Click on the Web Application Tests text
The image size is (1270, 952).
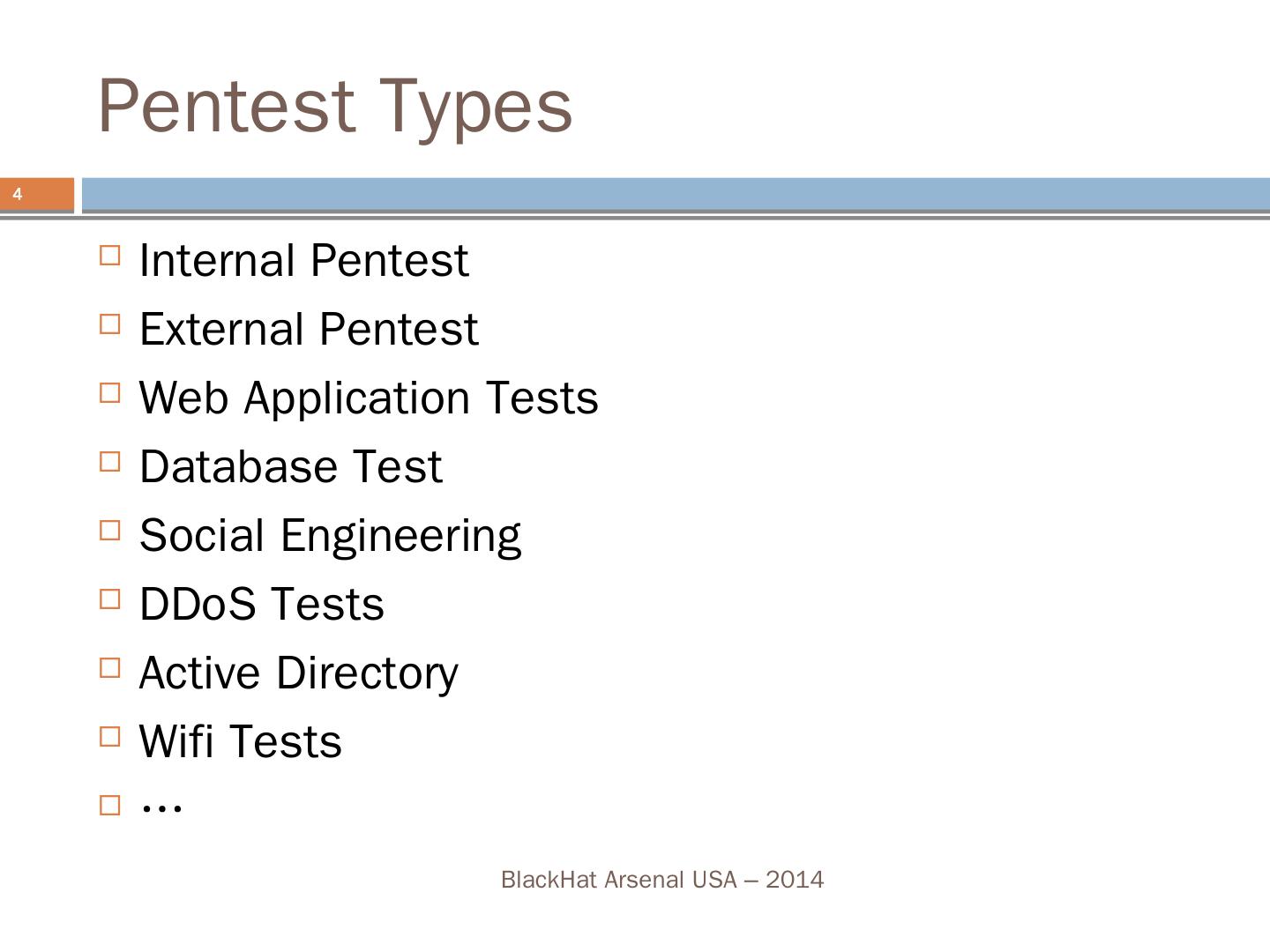tap(369, 398)
